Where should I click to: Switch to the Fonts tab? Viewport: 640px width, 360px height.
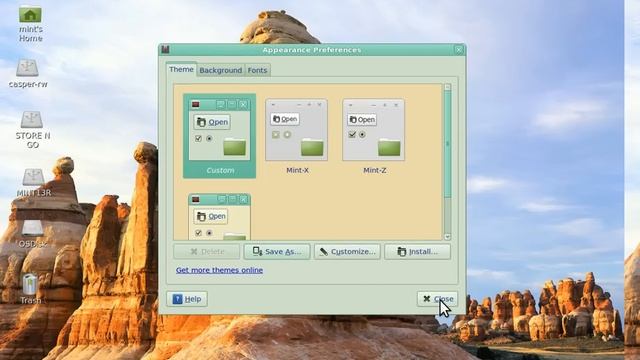(257, 70)
